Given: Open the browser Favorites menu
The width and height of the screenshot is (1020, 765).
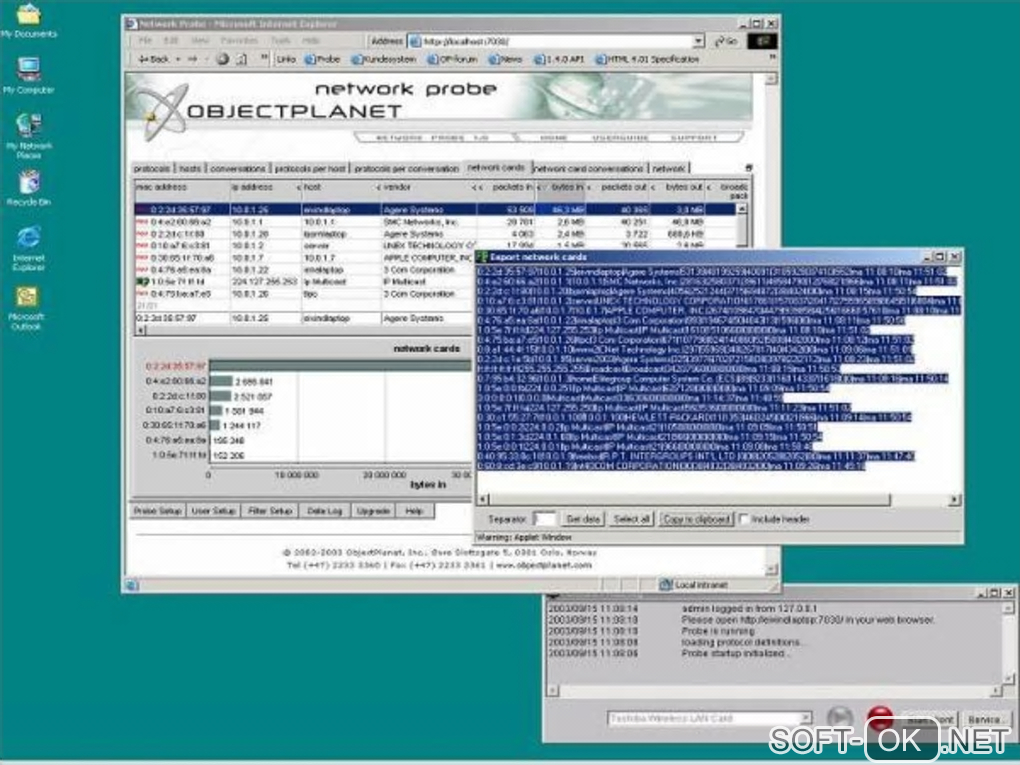Looking at the screenshot, I should [x=239, y=41].
